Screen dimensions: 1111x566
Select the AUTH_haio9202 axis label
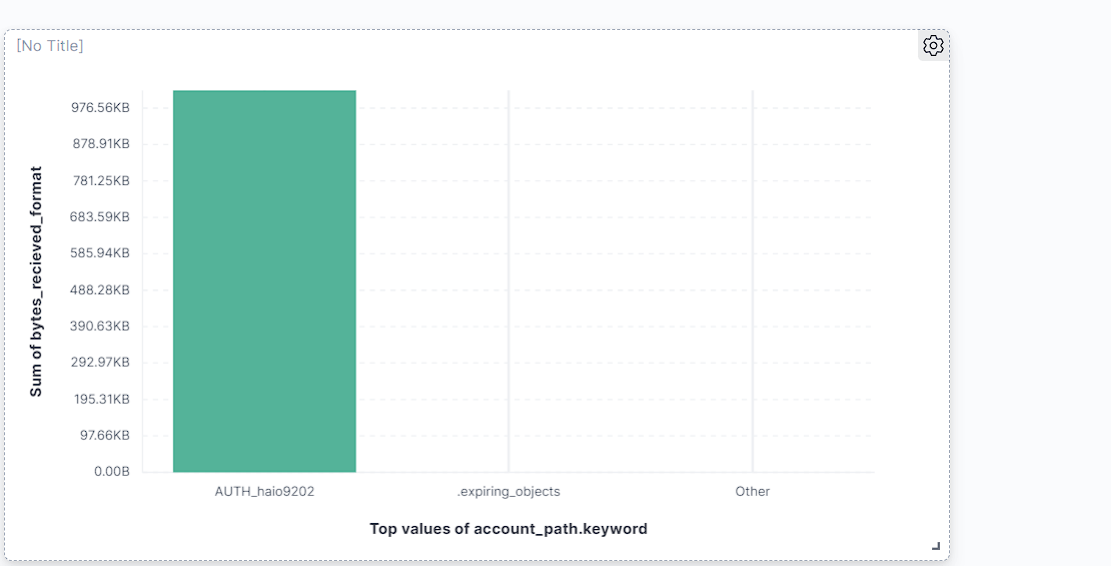pyautogui.click(x=264, y=492)
